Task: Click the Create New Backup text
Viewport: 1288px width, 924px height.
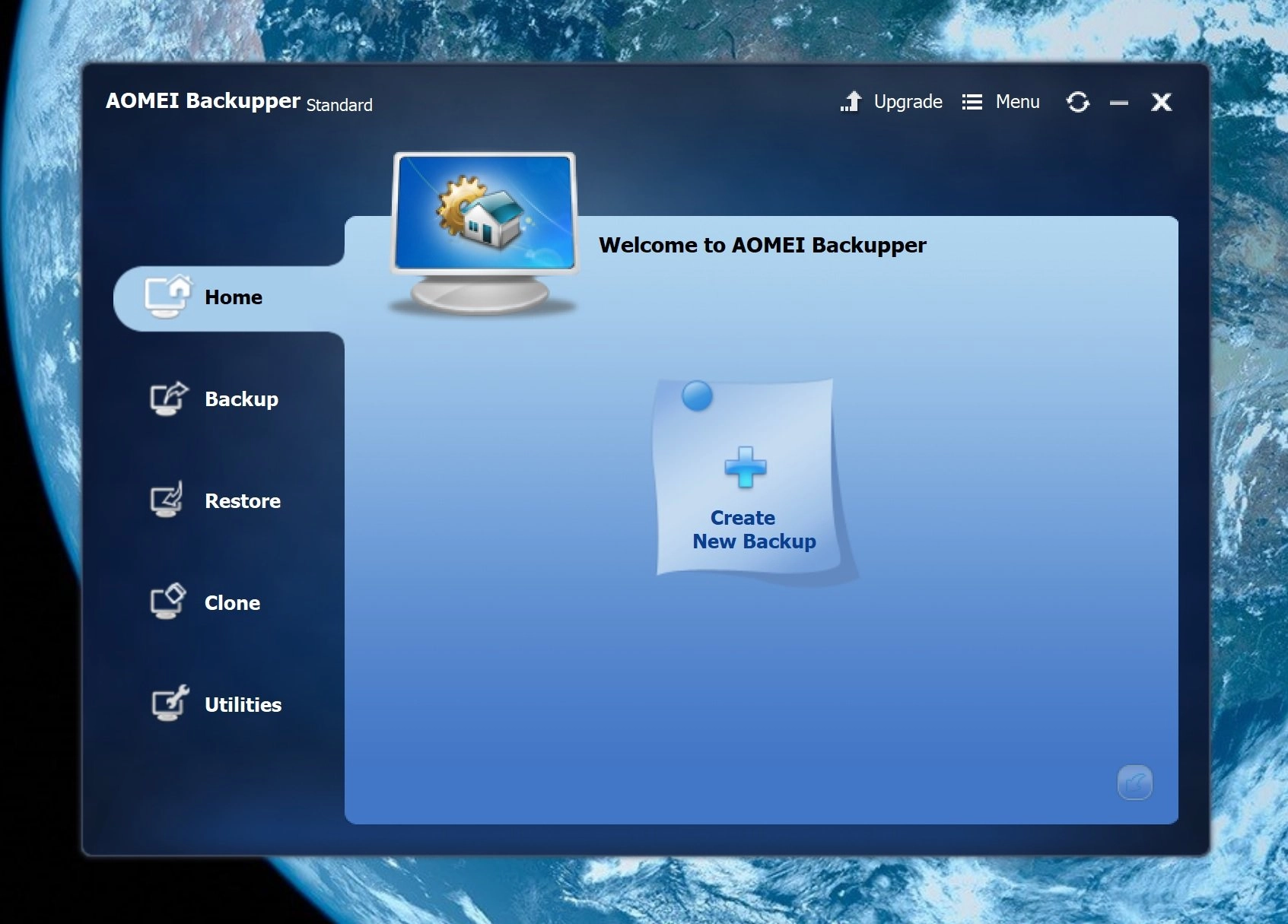Action: click(x=753, y=529)
